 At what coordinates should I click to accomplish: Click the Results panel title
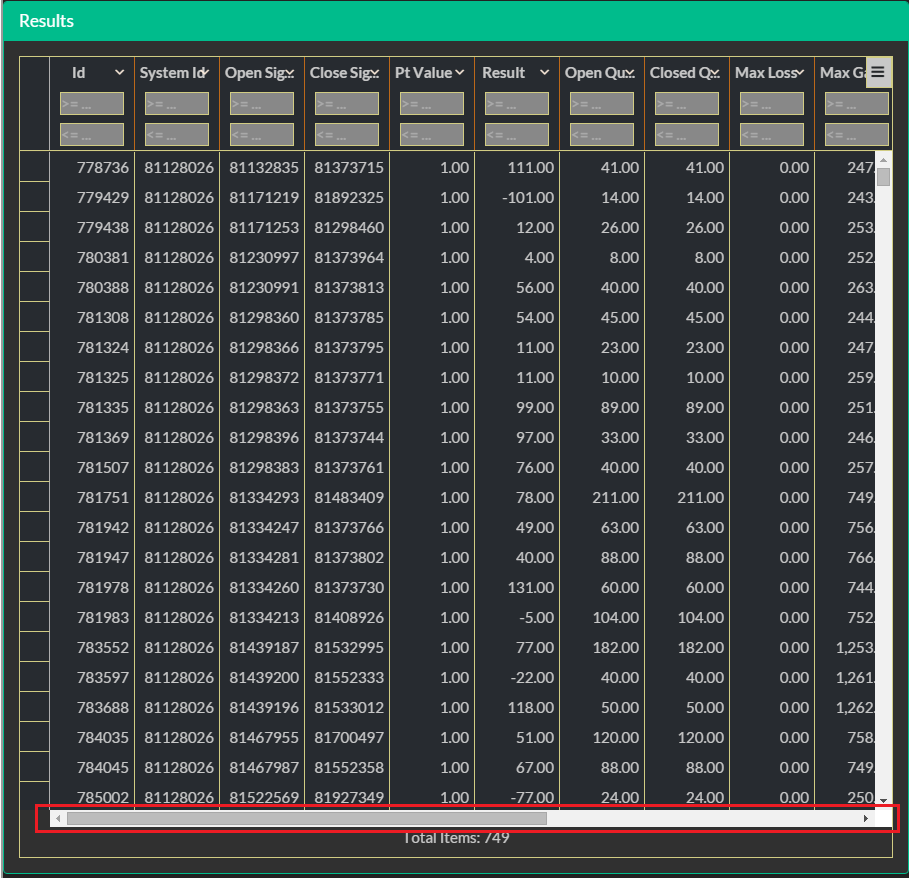pos(46,21)
